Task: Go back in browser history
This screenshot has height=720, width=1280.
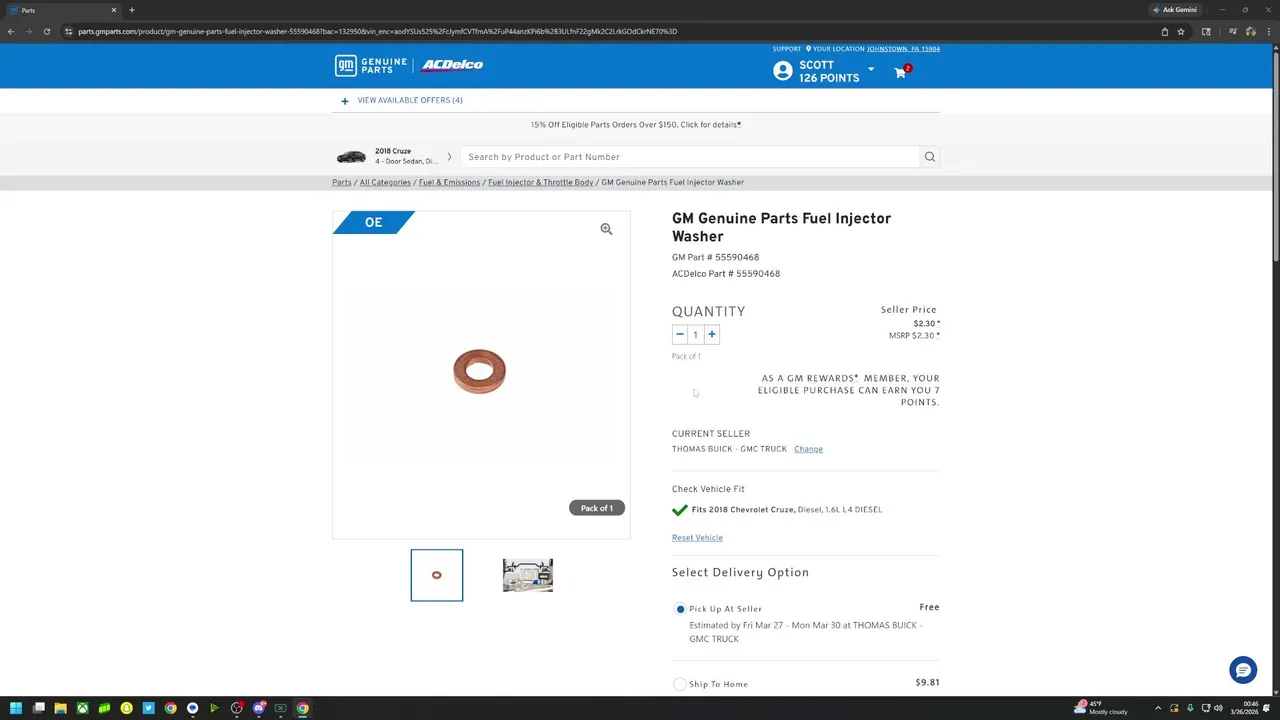Action: point(10,31)
